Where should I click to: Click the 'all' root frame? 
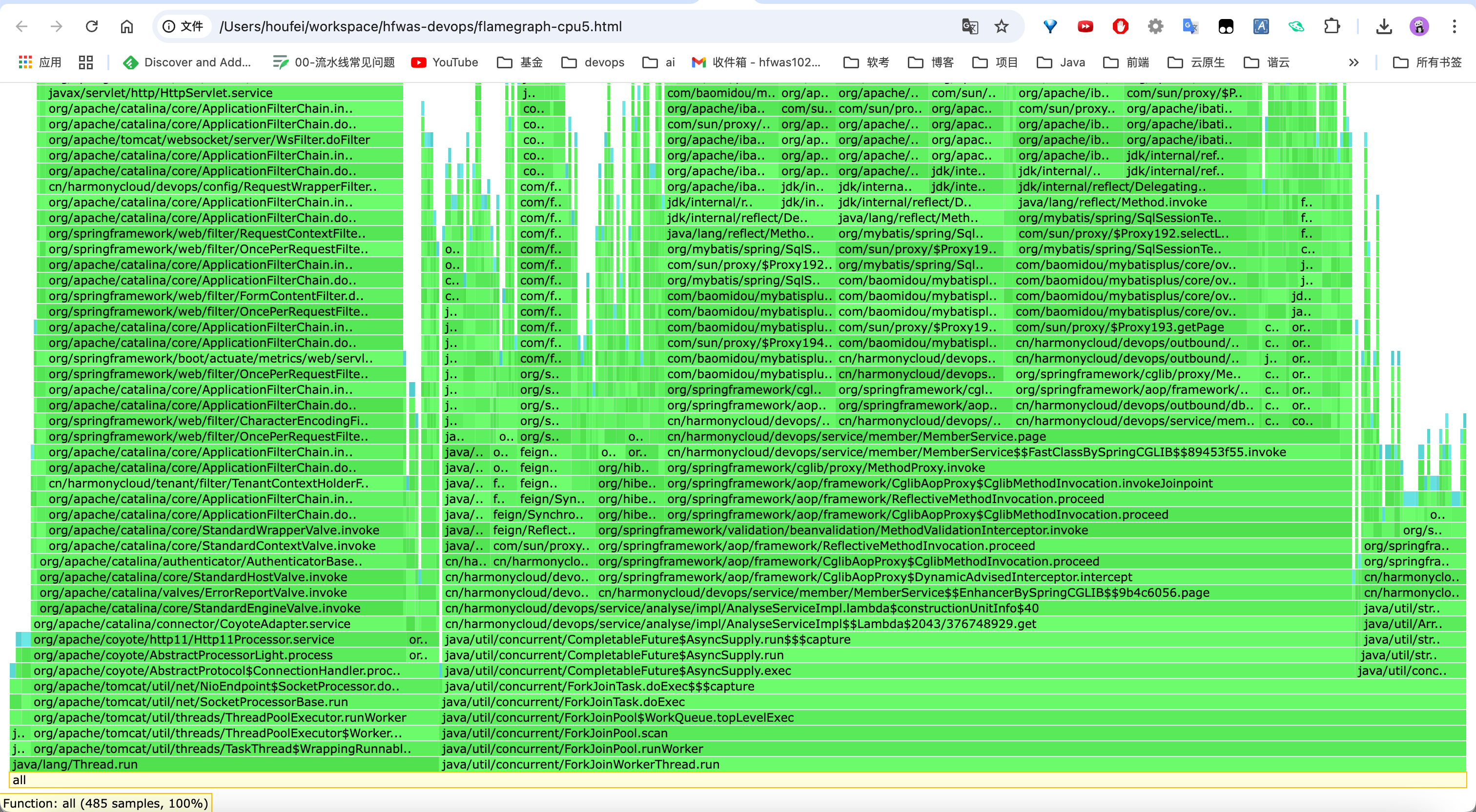tap(737, 780)
